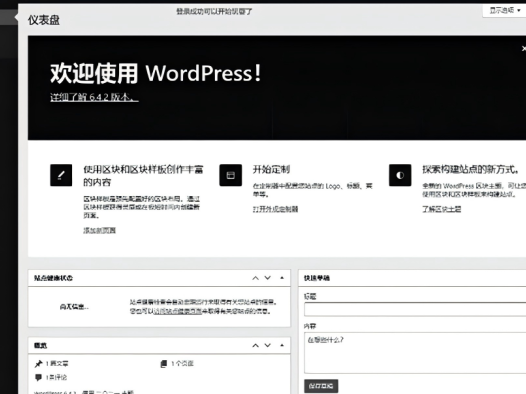Screen dimensions: 526x394
Task: Click the pin icon next to 1篇文章
Action: tap(39, 363)
